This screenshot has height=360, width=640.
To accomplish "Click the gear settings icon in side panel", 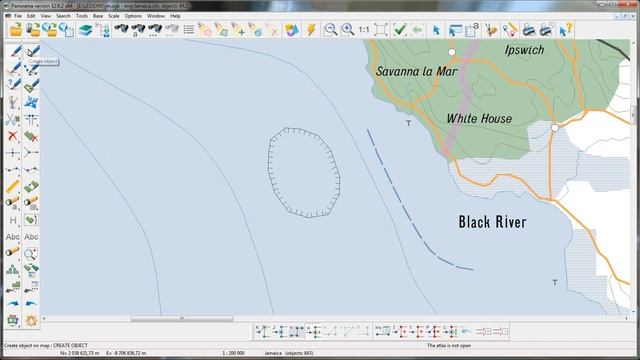I will tap(31, 320).
